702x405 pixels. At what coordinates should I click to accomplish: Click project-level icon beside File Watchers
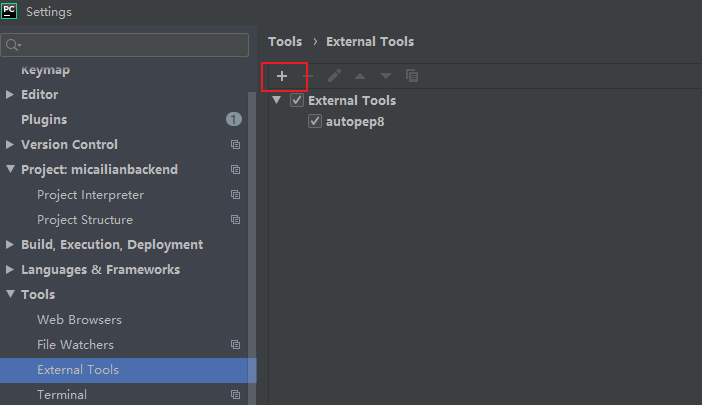coord(235,345)
